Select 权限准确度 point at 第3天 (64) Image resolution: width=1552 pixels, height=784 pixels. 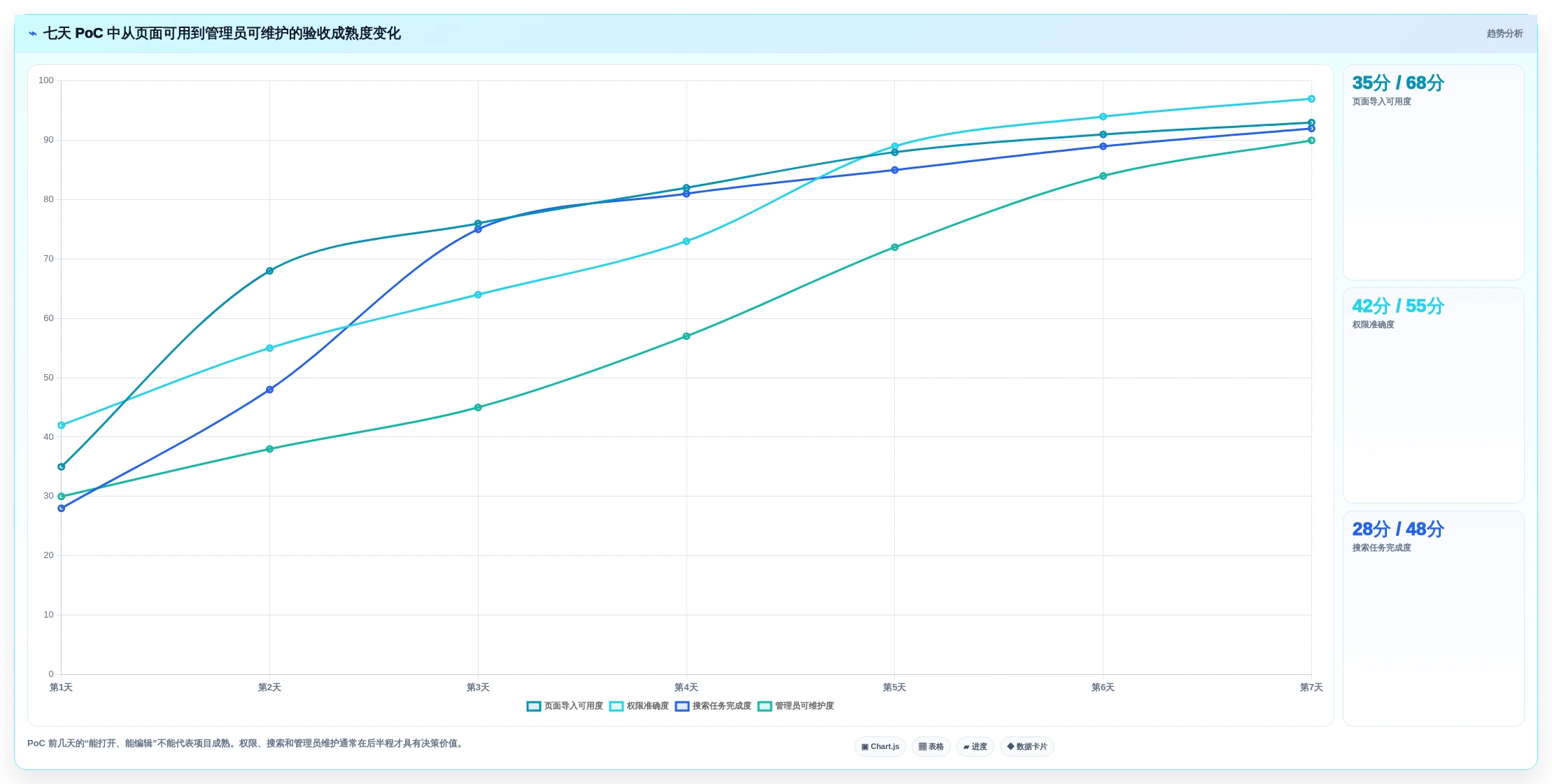pyautogui.click(x=478, y=294)
